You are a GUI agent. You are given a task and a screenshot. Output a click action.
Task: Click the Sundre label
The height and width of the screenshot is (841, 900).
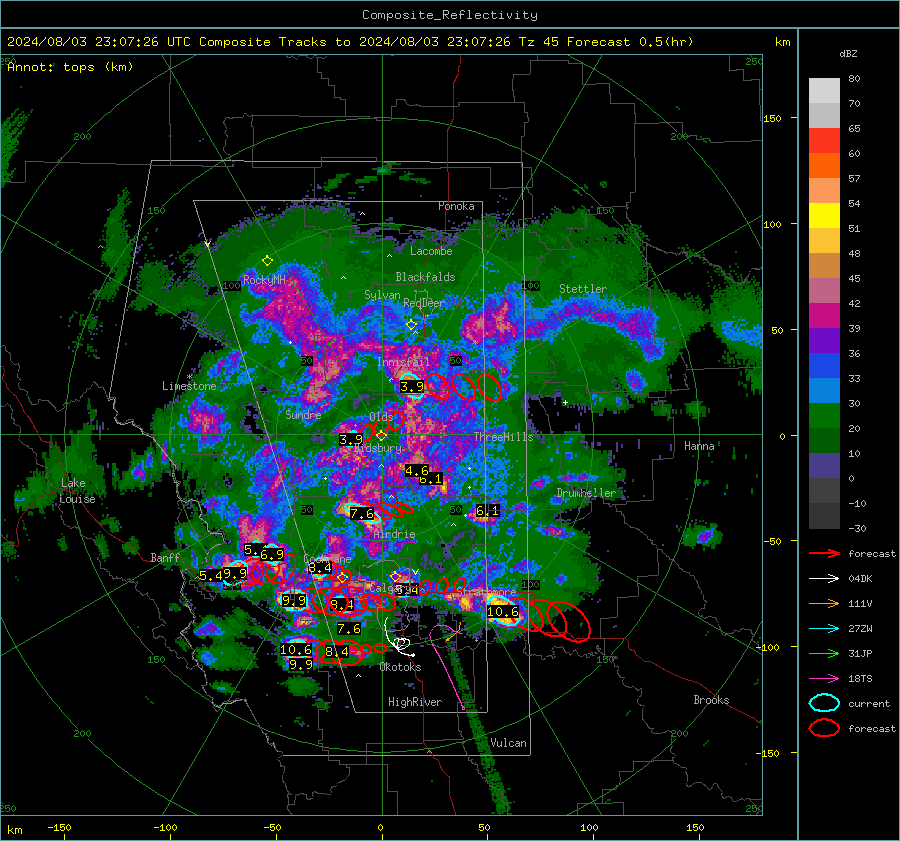303,414
